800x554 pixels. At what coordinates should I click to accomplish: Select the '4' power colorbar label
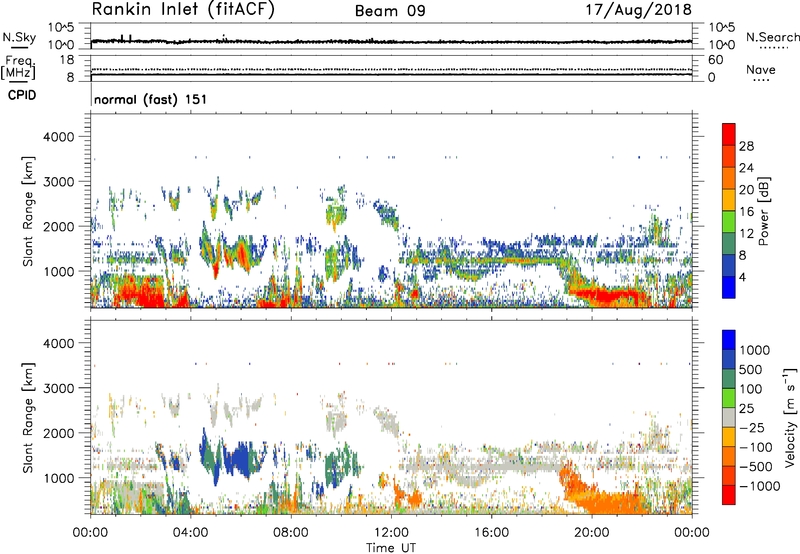pyautogui.click(x=743, y=277)
